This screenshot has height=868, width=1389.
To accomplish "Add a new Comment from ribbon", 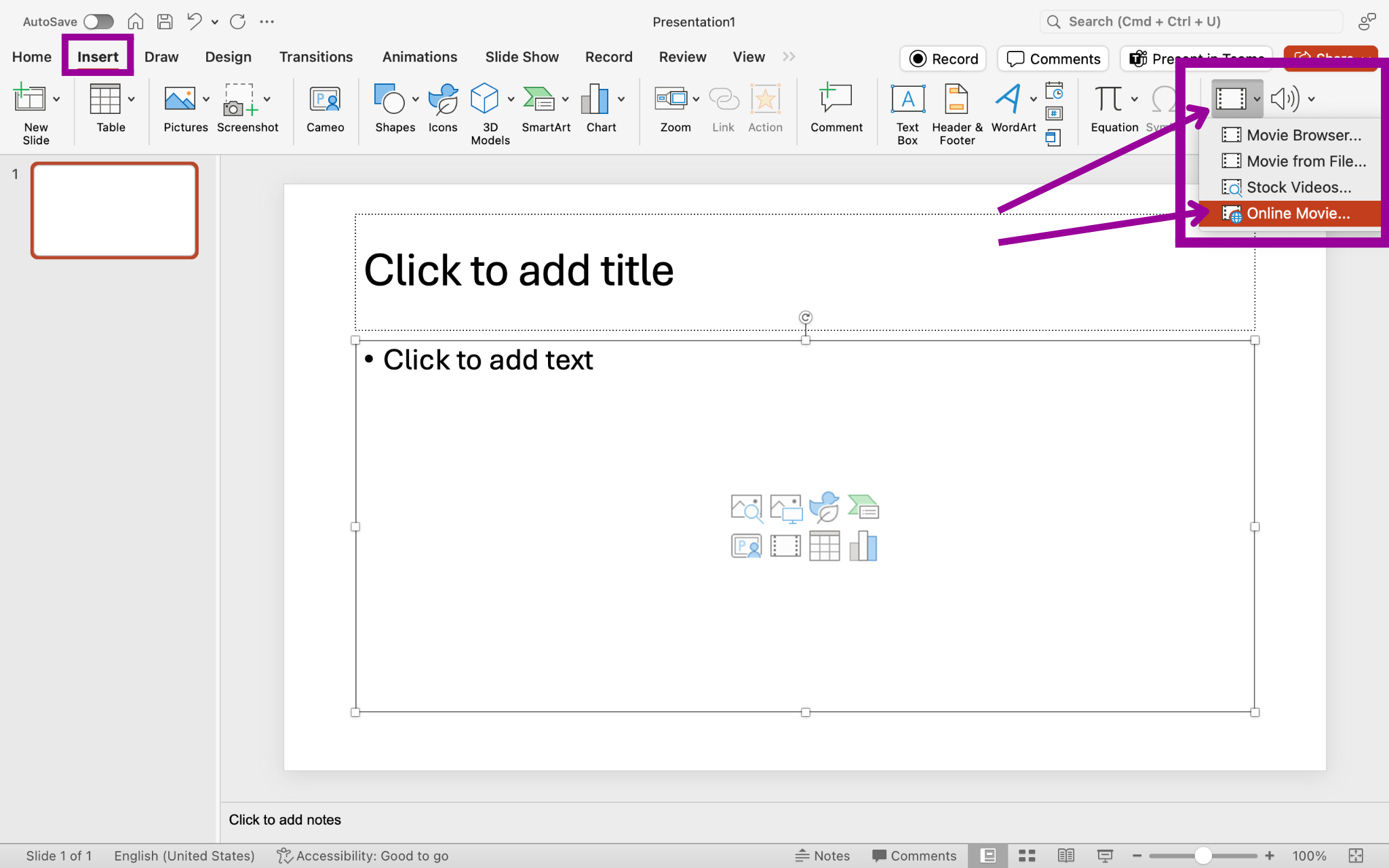I will (x=836, y=99).
